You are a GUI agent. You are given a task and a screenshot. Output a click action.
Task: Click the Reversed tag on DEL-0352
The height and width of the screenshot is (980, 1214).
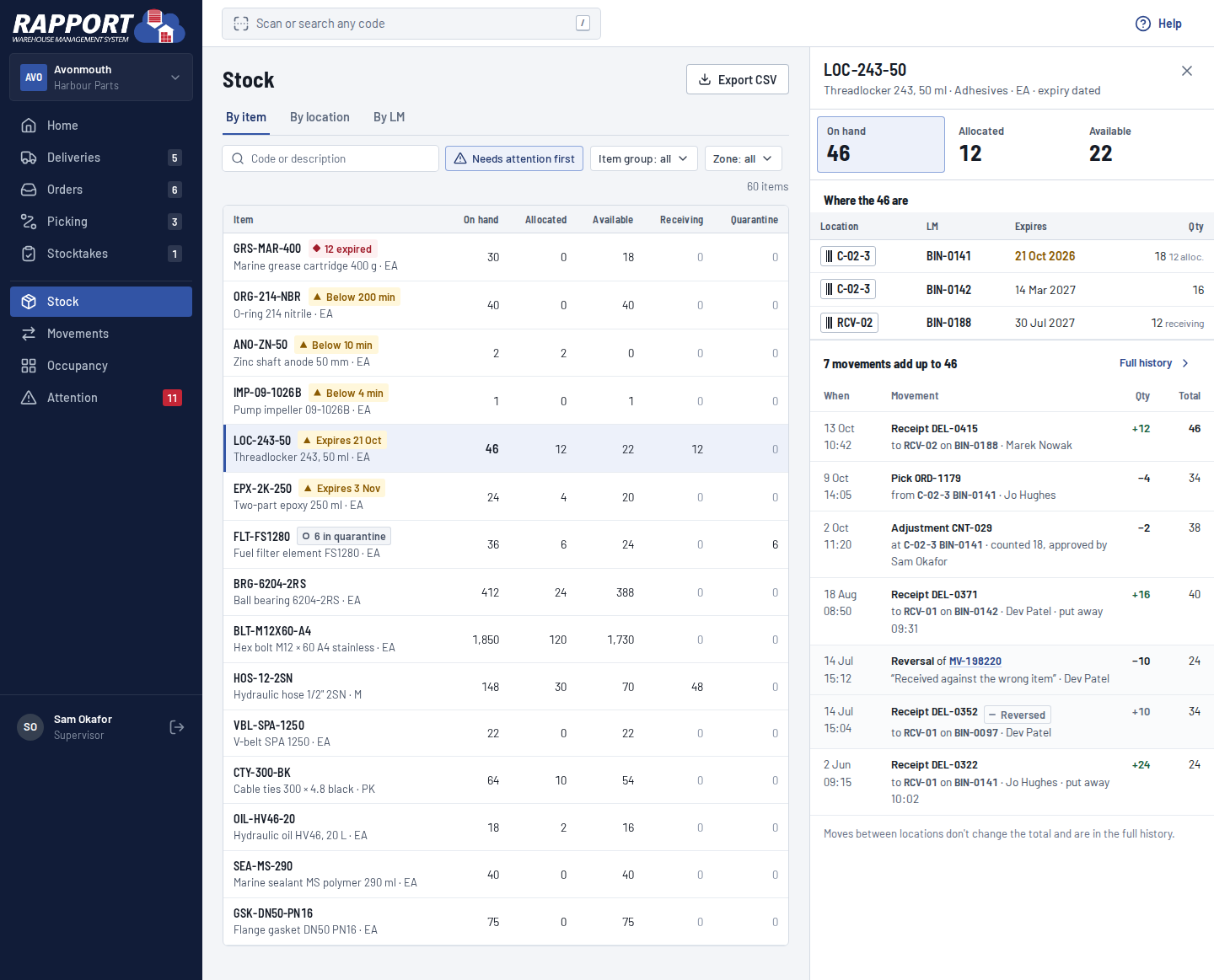pyautogui.click(x=1017, y=715)
